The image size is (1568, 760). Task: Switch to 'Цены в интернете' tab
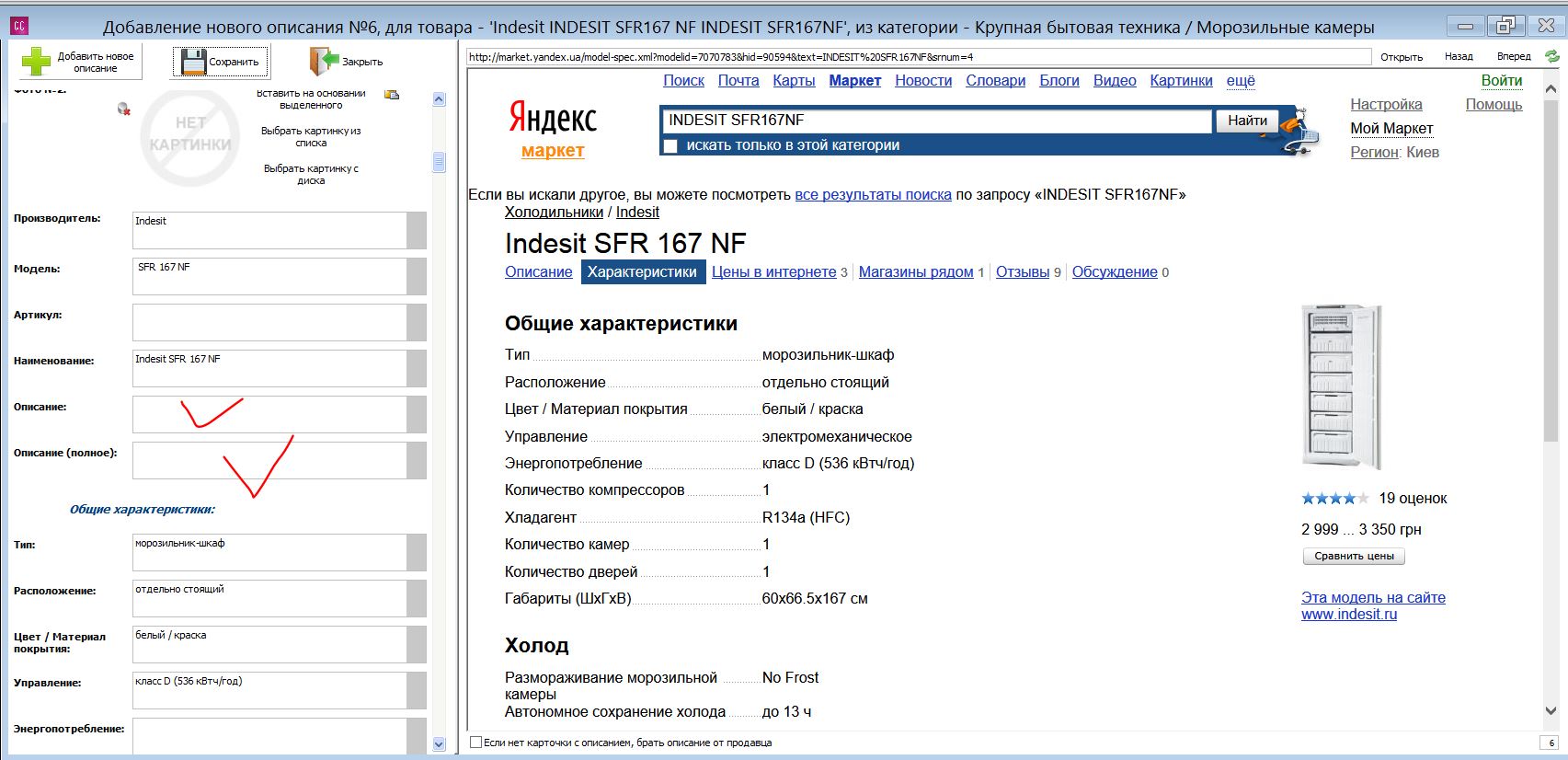click(774, 272)
